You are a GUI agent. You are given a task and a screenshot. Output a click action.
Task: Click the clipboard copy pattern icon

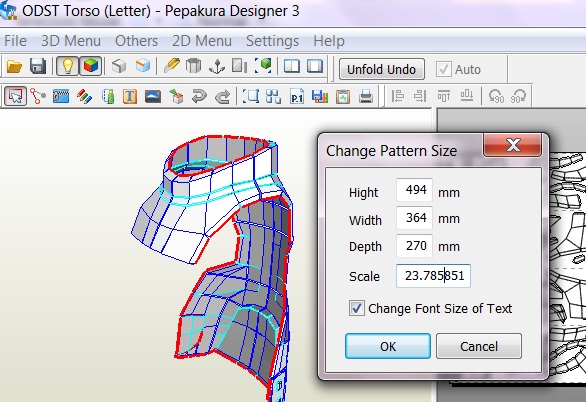(x=343, y=96)
